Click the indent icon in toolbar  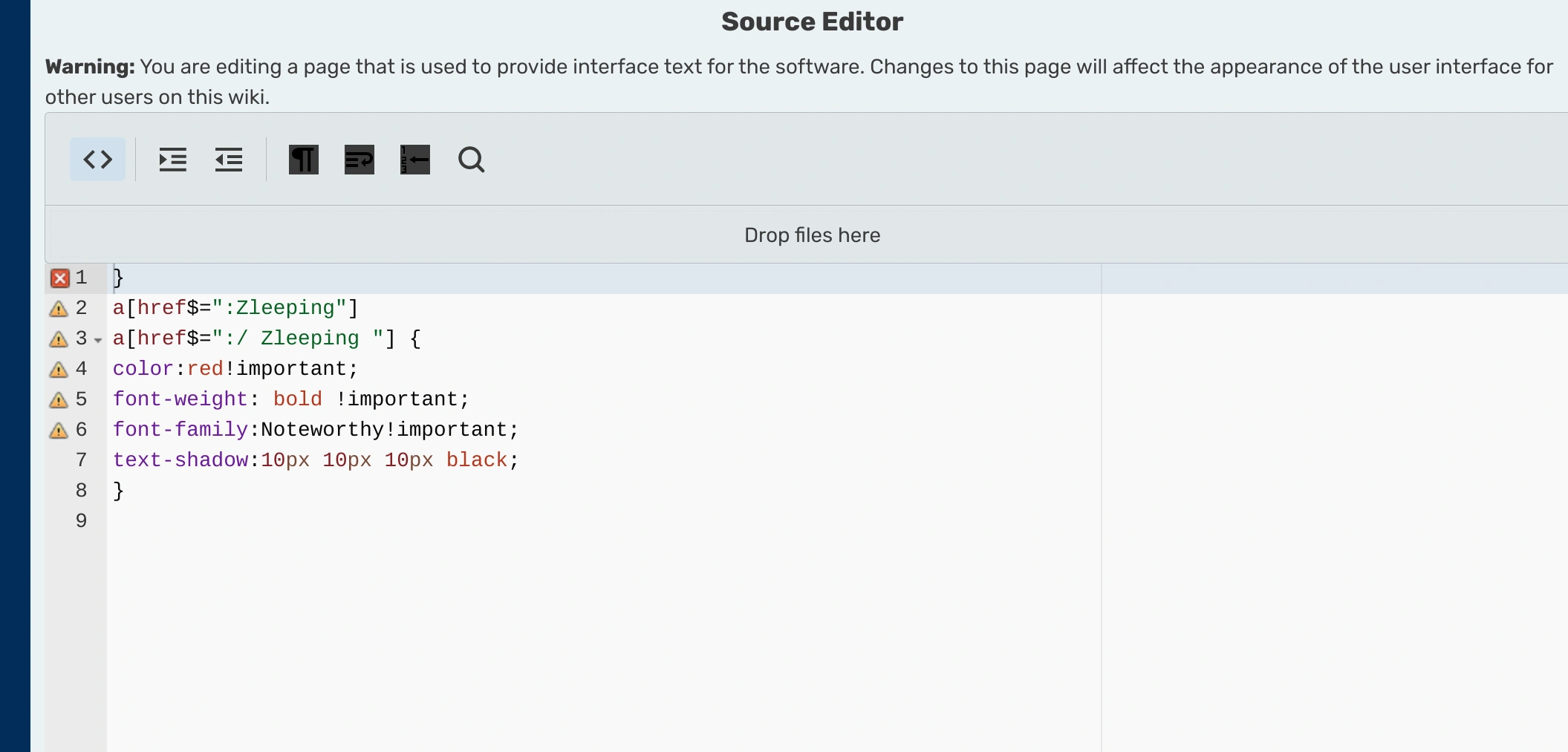pyautogui.click(x=172, y=160)
